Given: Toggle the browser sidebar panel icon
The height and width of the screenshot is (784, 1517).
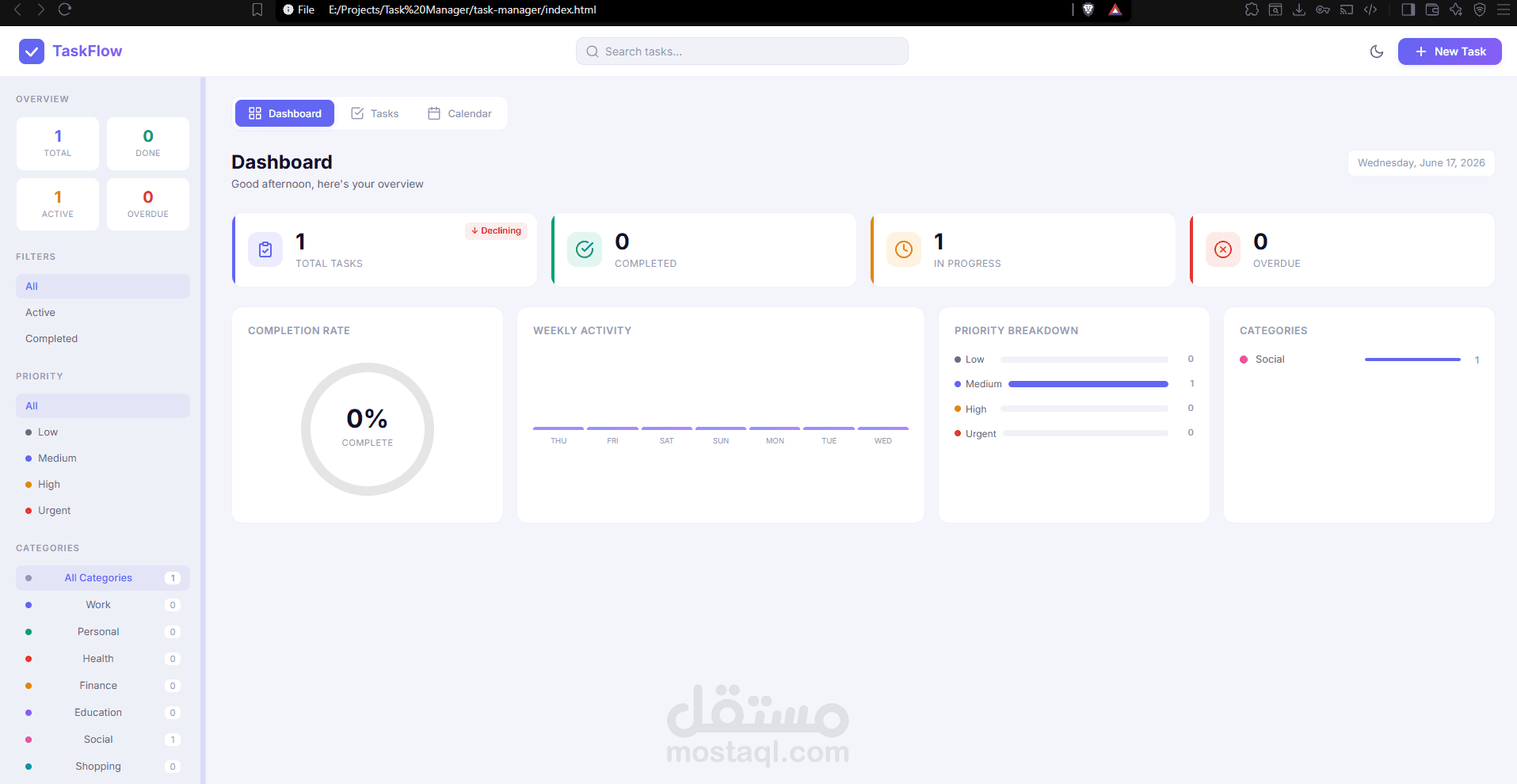Looking at the screenshot, I should [x=1408, y=10].
